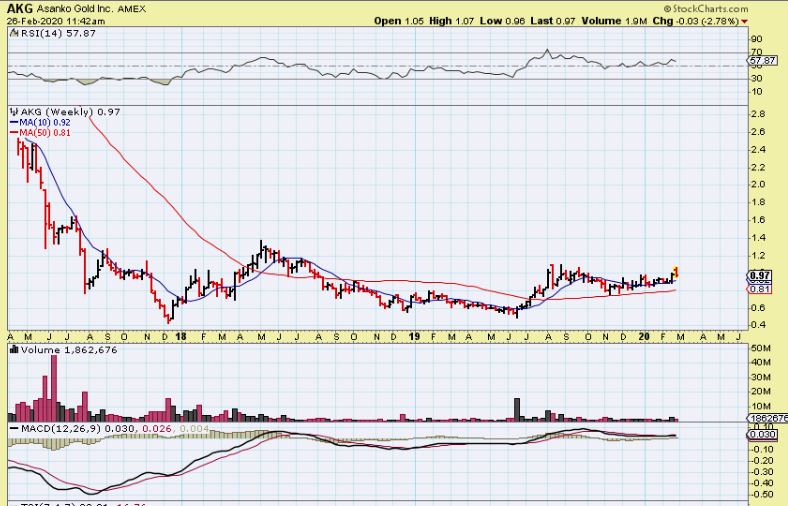
Task: Click the 57.87 RSI value tag on axis
Action: tap(762, 60)
